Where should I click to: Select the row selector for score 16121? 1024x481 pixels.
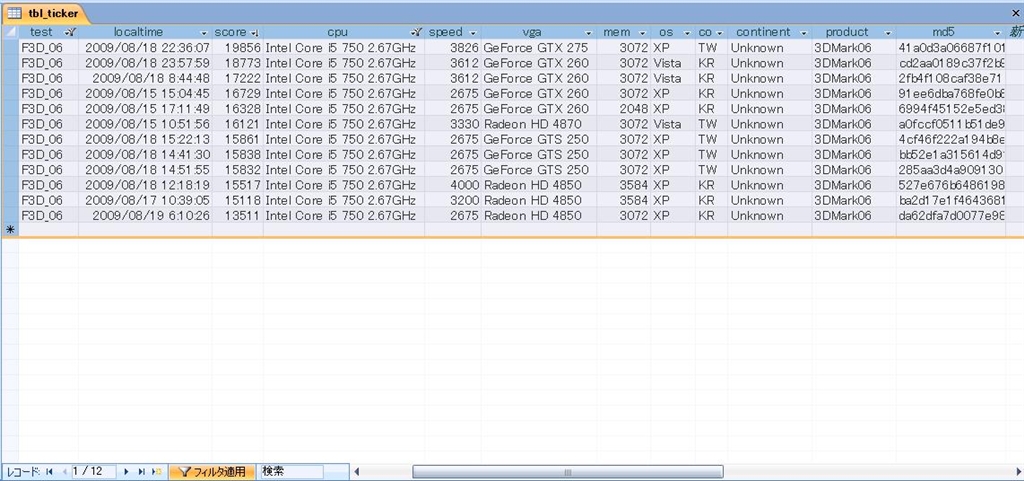[10, 124]
